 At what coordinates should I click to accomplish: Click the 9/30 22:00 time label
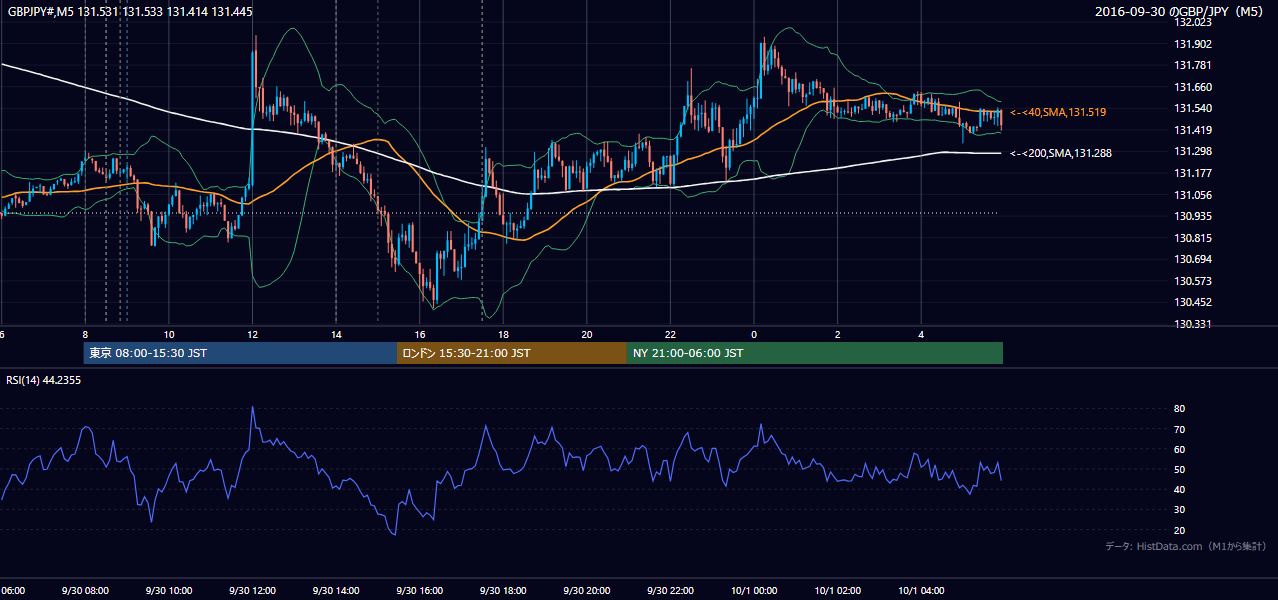(670, 591)
